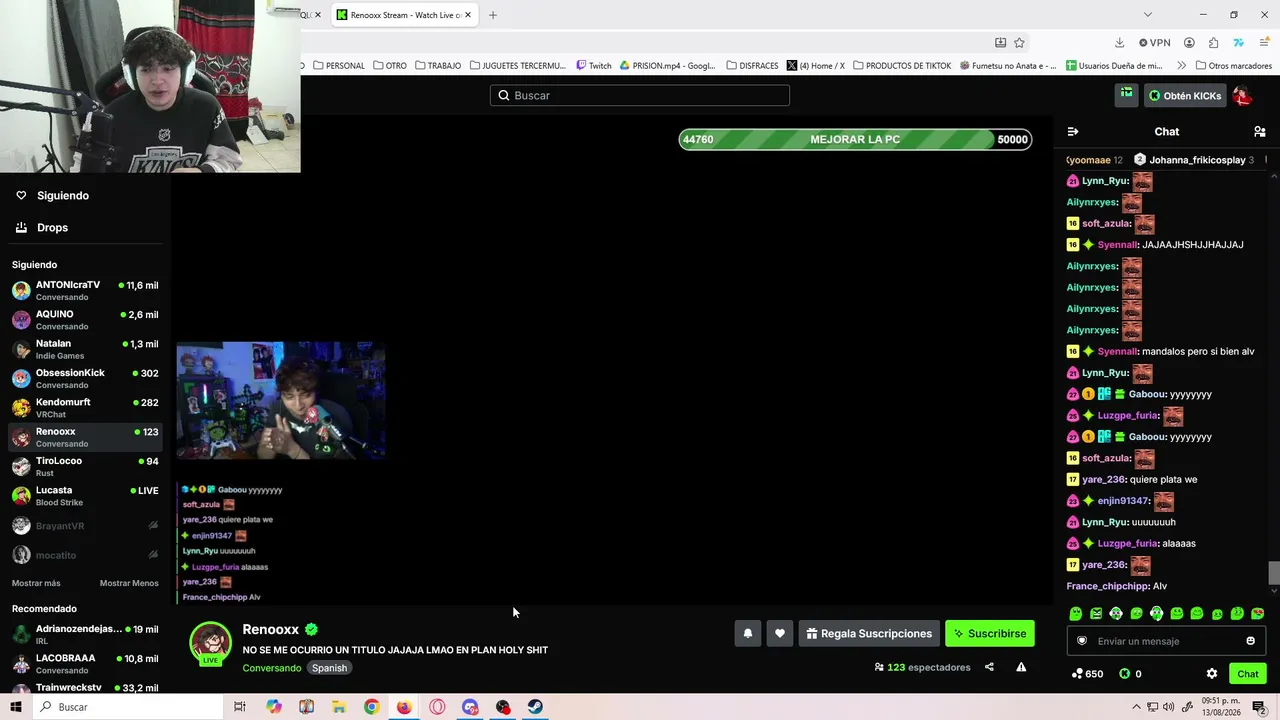Open Windows Start menu
1280x720 pixels.
(x=16, y=707)
